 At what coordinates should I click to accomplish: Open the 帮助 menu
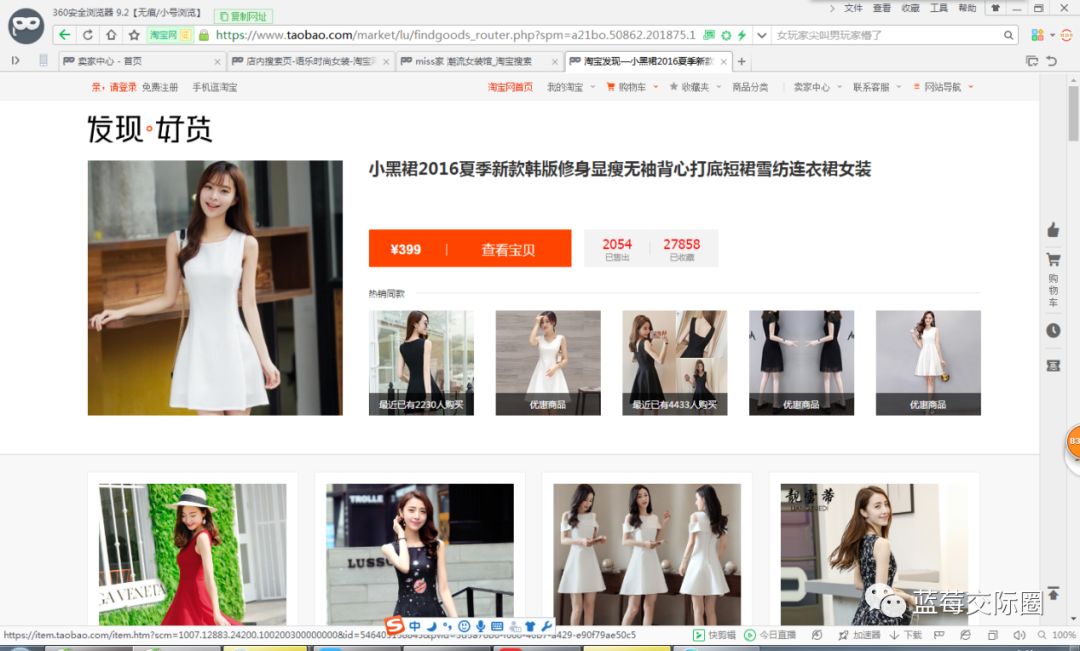(x=967, y=8)
